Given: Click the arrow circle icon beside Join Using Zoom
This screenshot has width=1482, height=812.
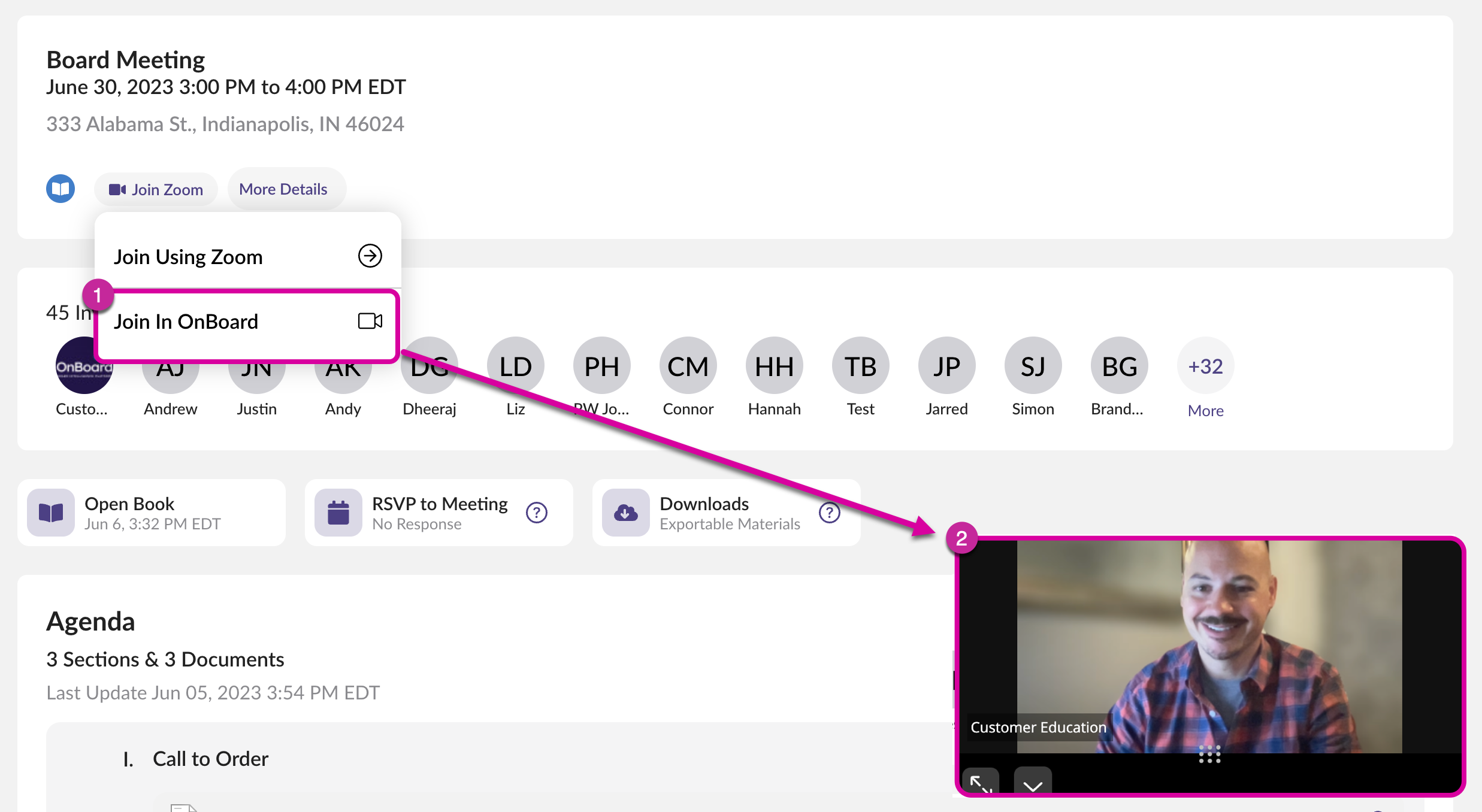Looking at the screenshot, I should (370, 256).
